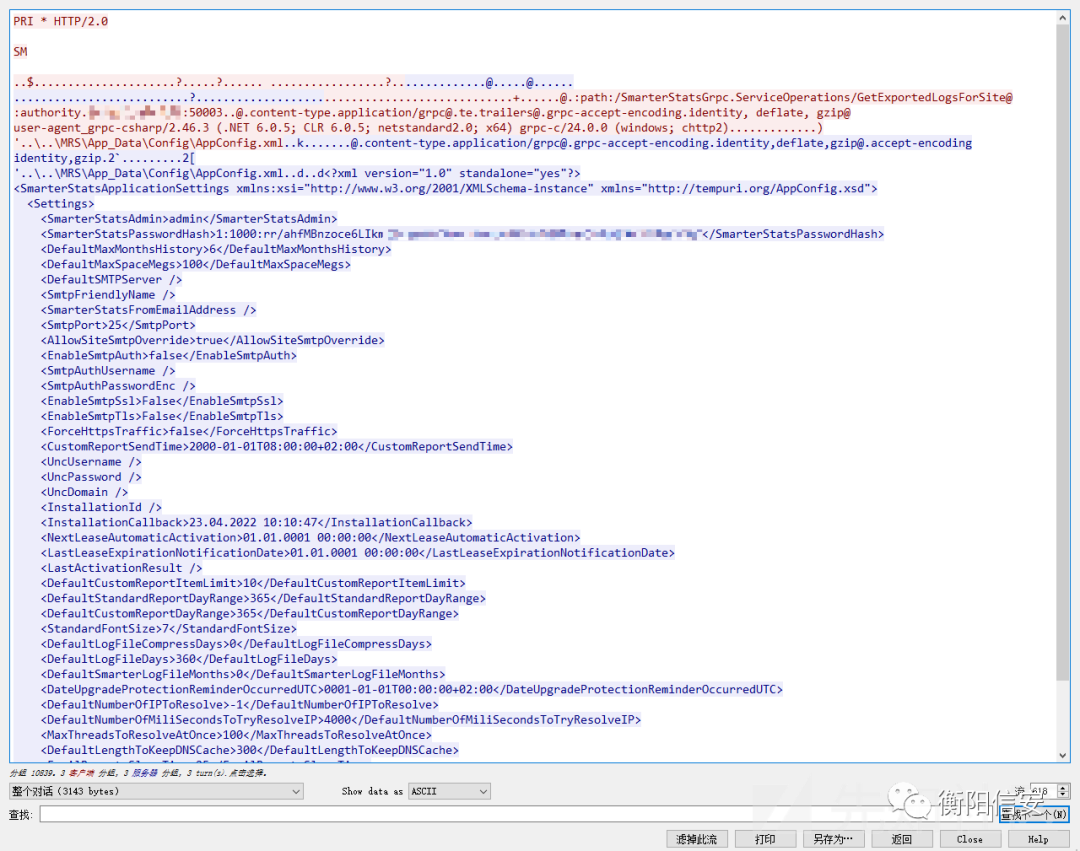
Task: Click the user-agent grpc-csharp line
Action: pos(418,128)
